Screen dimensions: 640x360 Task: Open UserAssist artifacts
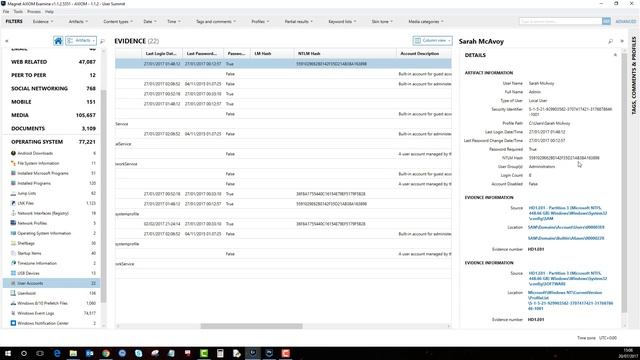(53, 293)
